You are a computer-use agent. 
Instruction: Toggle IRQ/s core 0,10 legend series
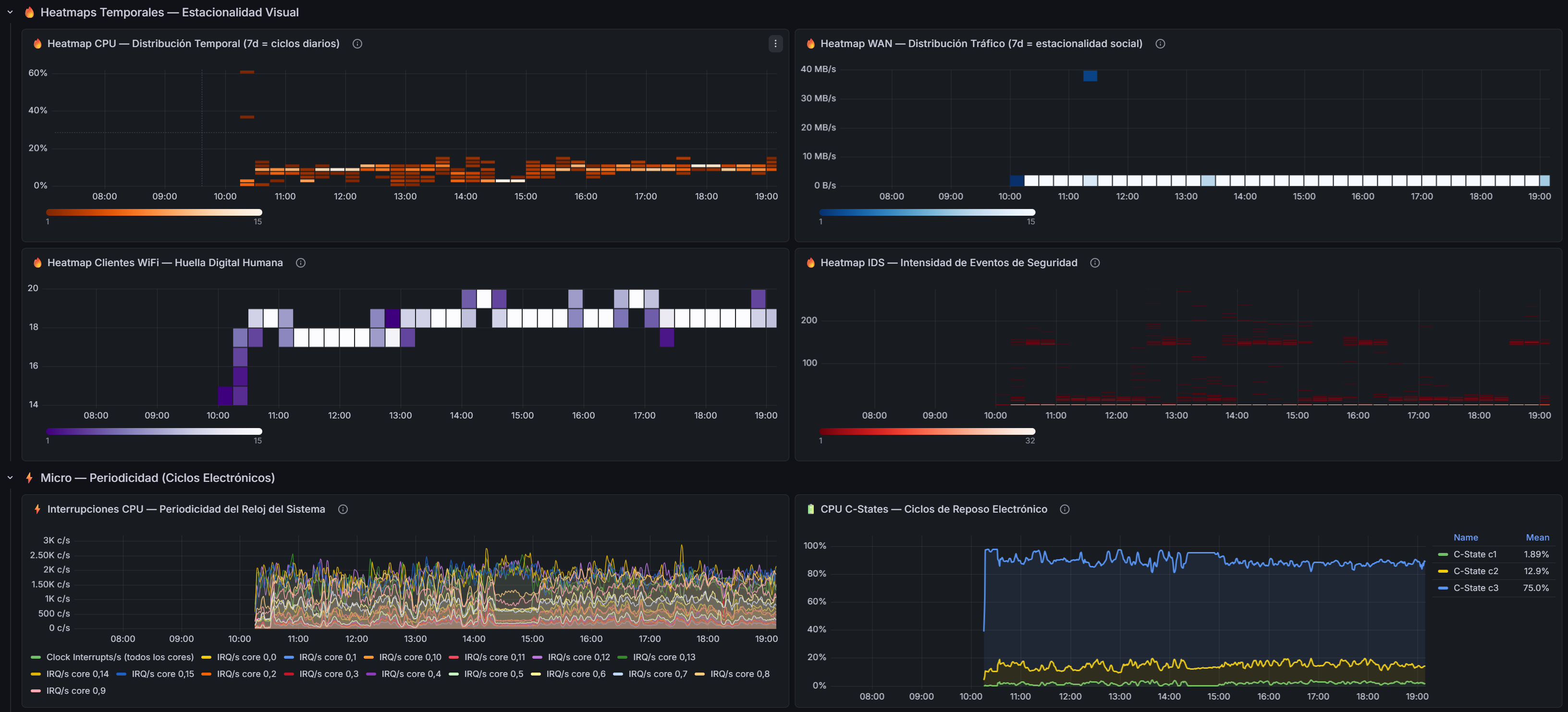click(x=410, y=657)
